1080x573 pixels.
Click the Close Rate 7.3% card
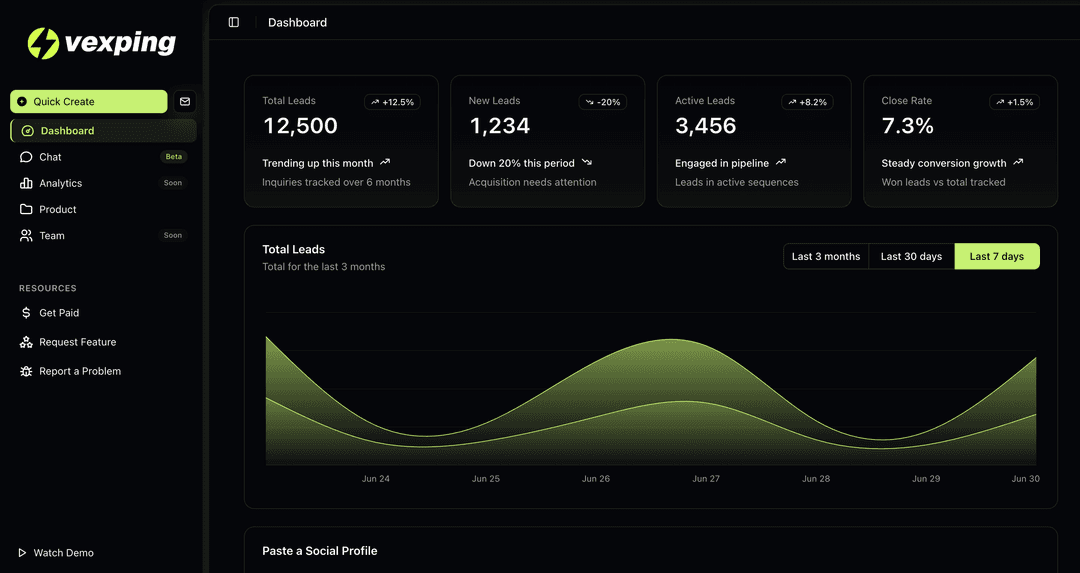coord(960,141)
